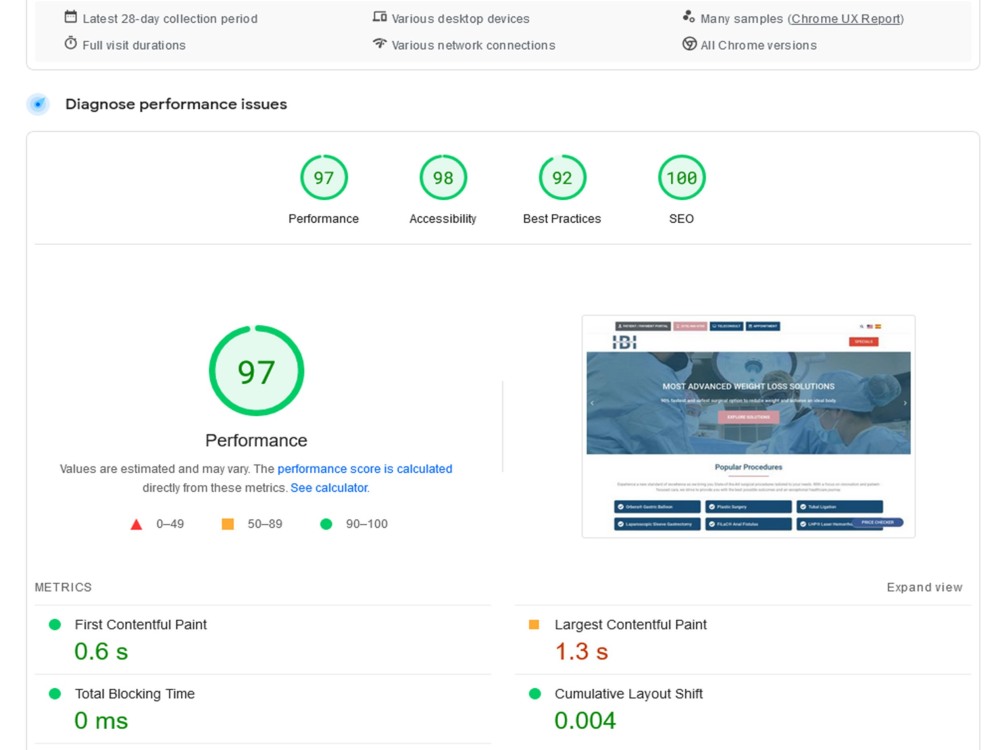The image size is (1000, 750).
Task: Open the Chrome UX Report link
Action: (846, 18)
